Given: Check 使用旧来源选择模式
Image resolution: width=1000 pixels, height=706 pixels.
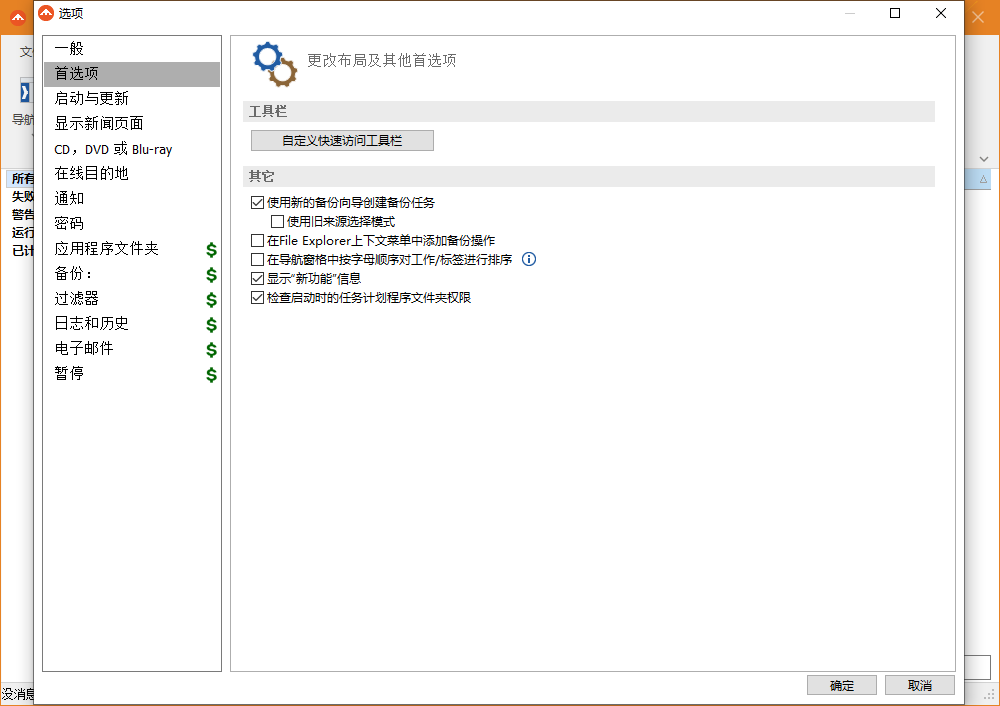Looking at the screenshot, I should pyautogui.click(x=276, y=221).
